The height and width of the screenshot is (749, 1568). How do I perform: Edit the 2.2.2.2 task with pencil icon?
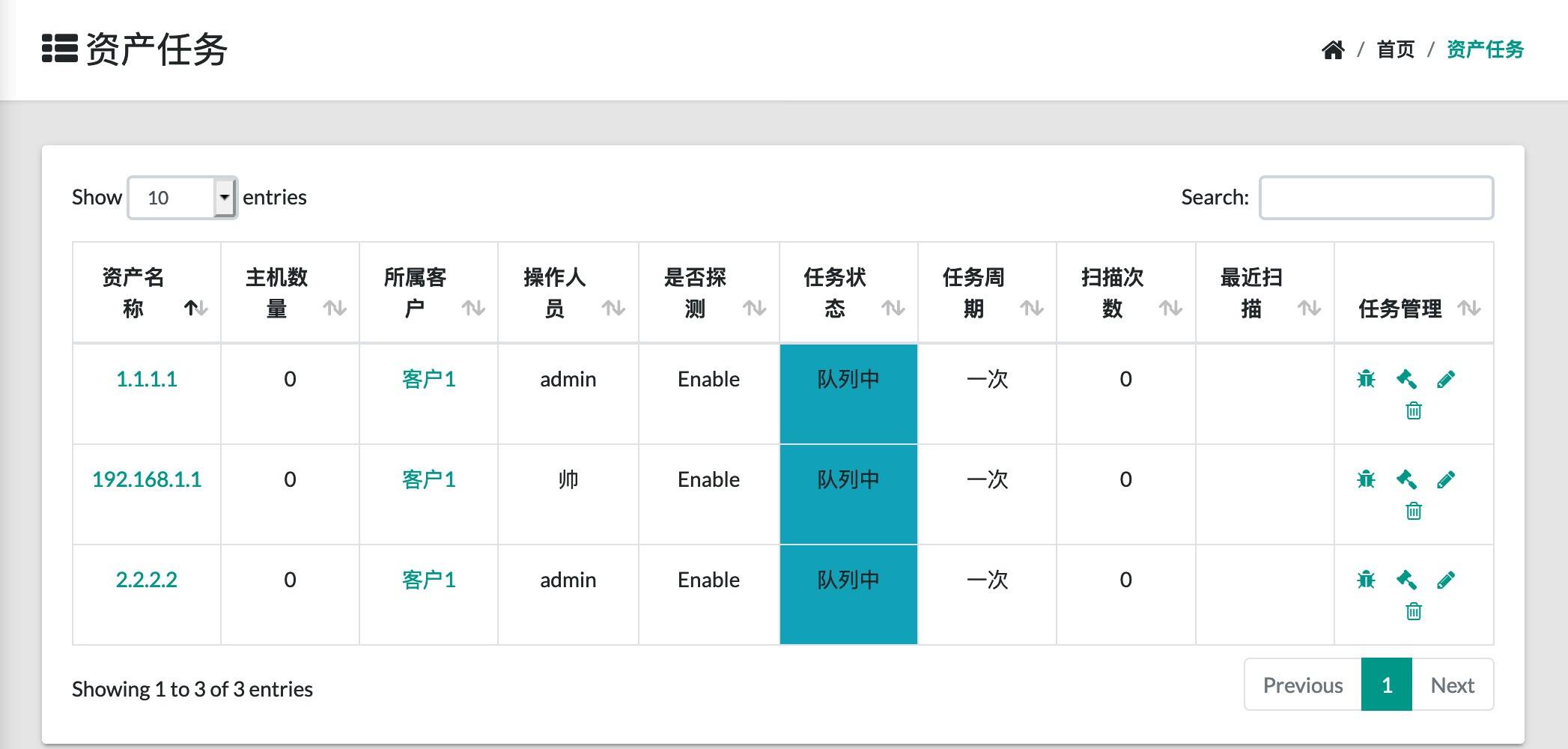(1446, 580)
